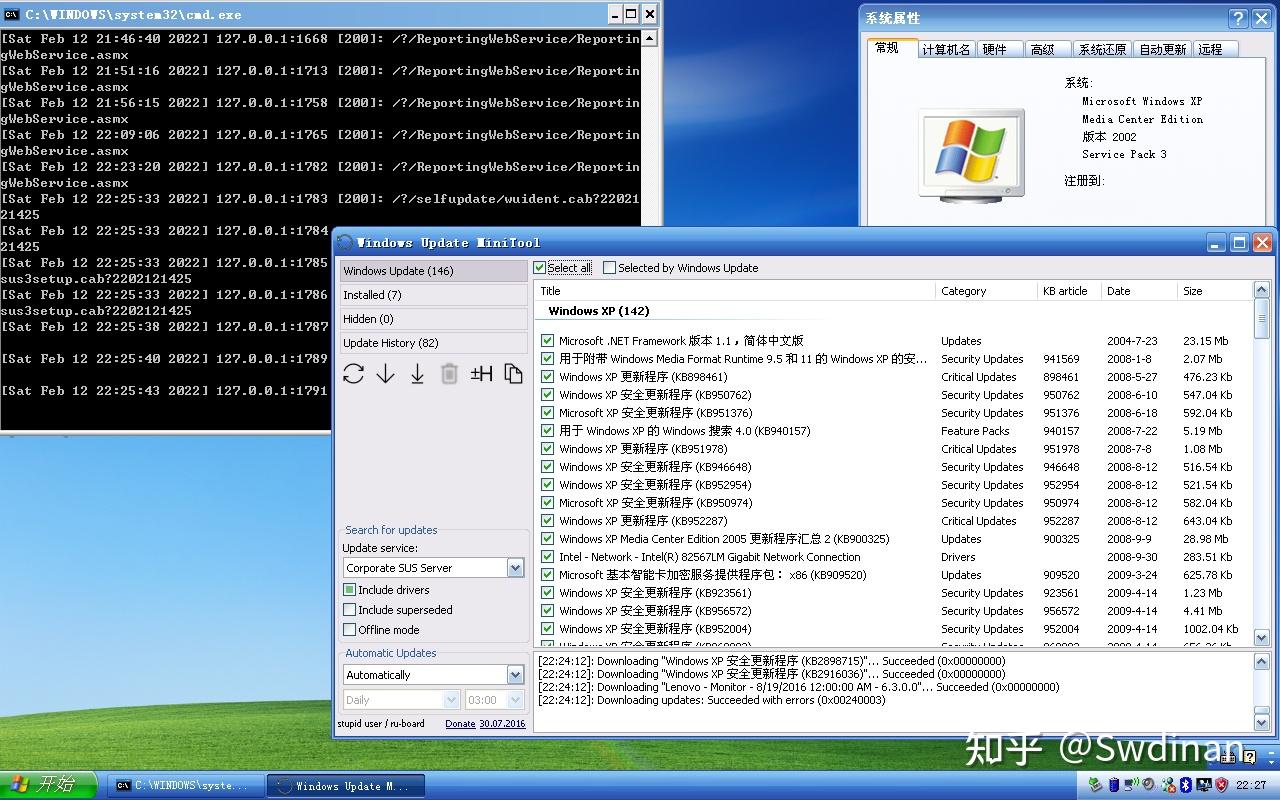Screen dimensions: 1280x800
Task: Switch to 自动更新 tab in 系统属性
Action: [x=1163, y=49]
